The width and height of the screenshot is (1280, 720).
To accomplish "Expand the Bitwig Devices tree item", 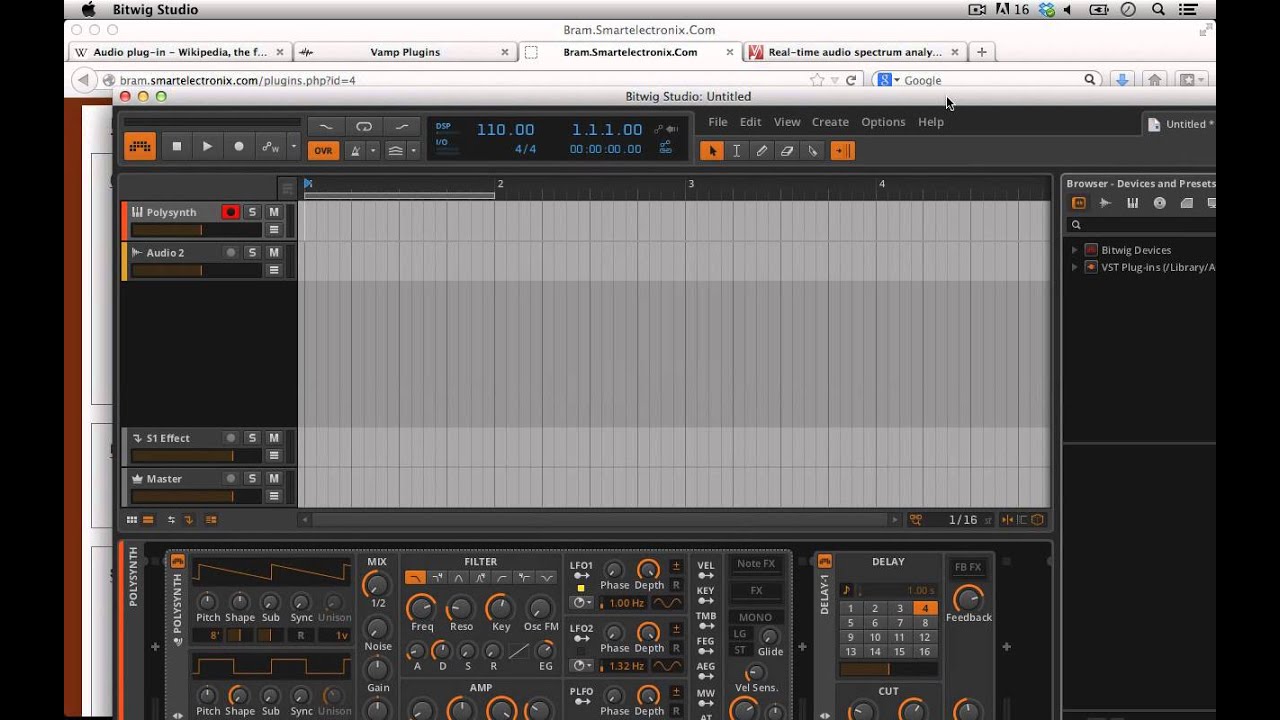I will [1075, 250].
